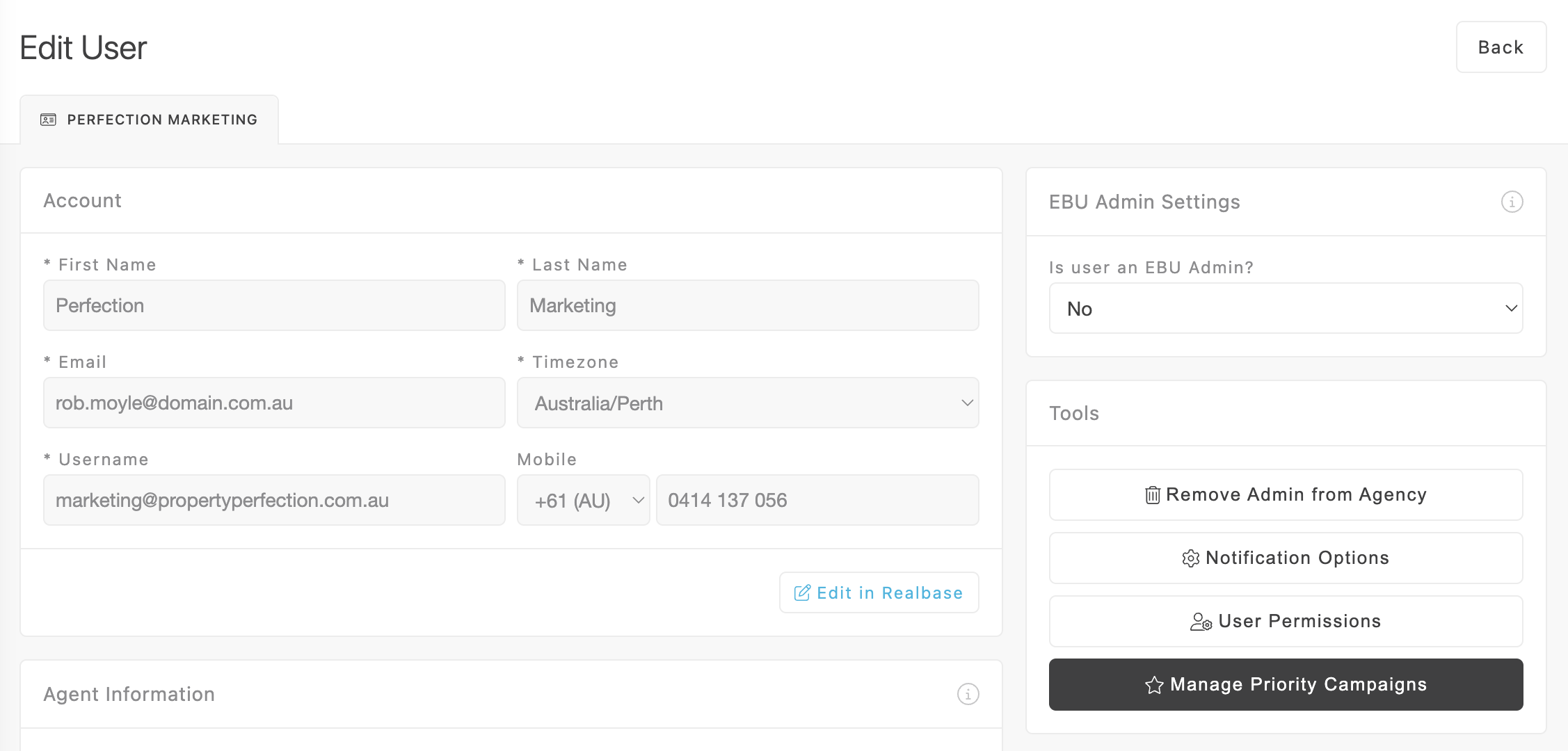Click the pencil icon on Edit in Realbase

click(802, 592)
